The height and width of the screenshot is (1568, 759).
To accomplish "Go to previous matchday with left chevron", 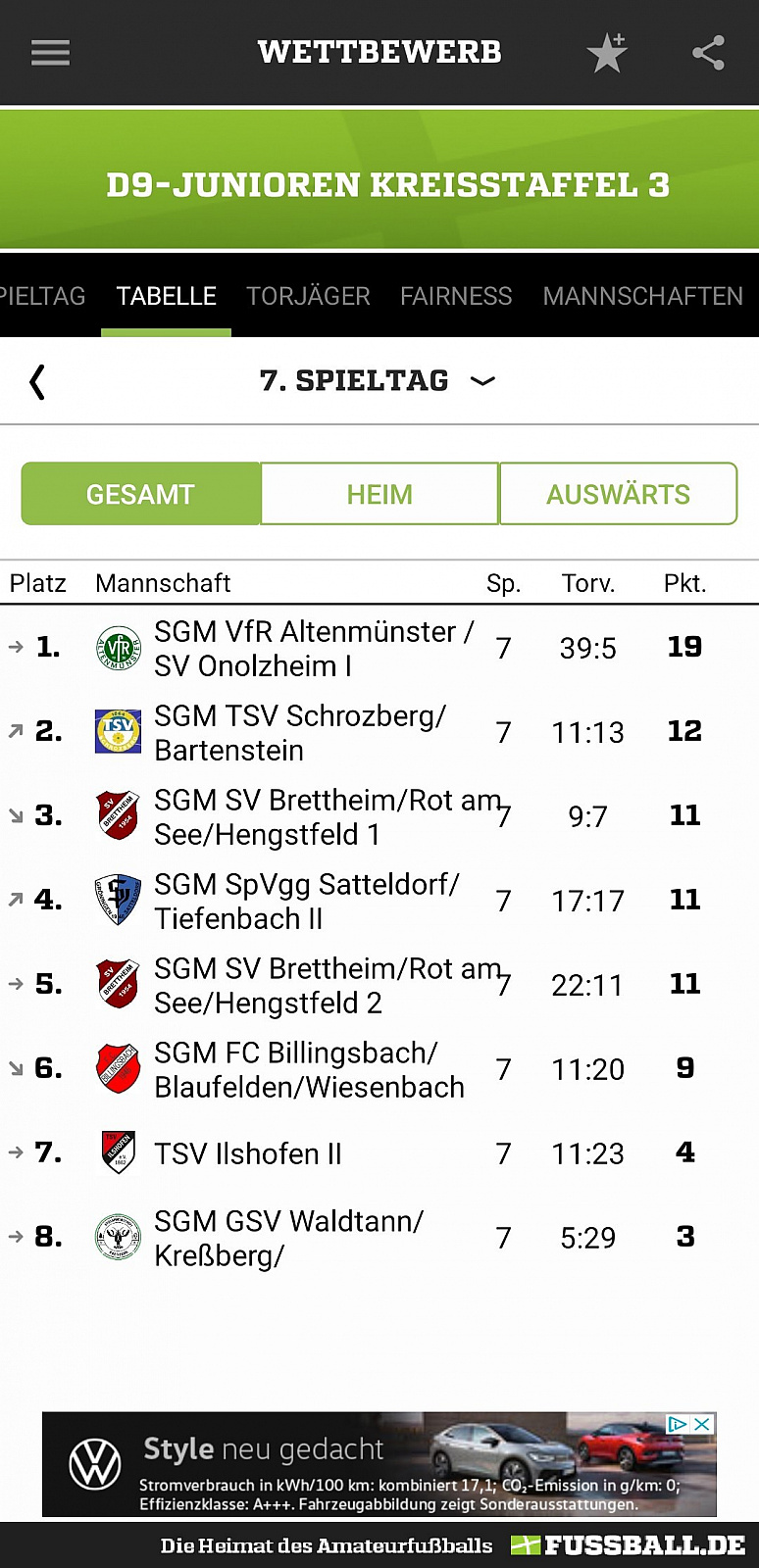I will pos(37,381).
